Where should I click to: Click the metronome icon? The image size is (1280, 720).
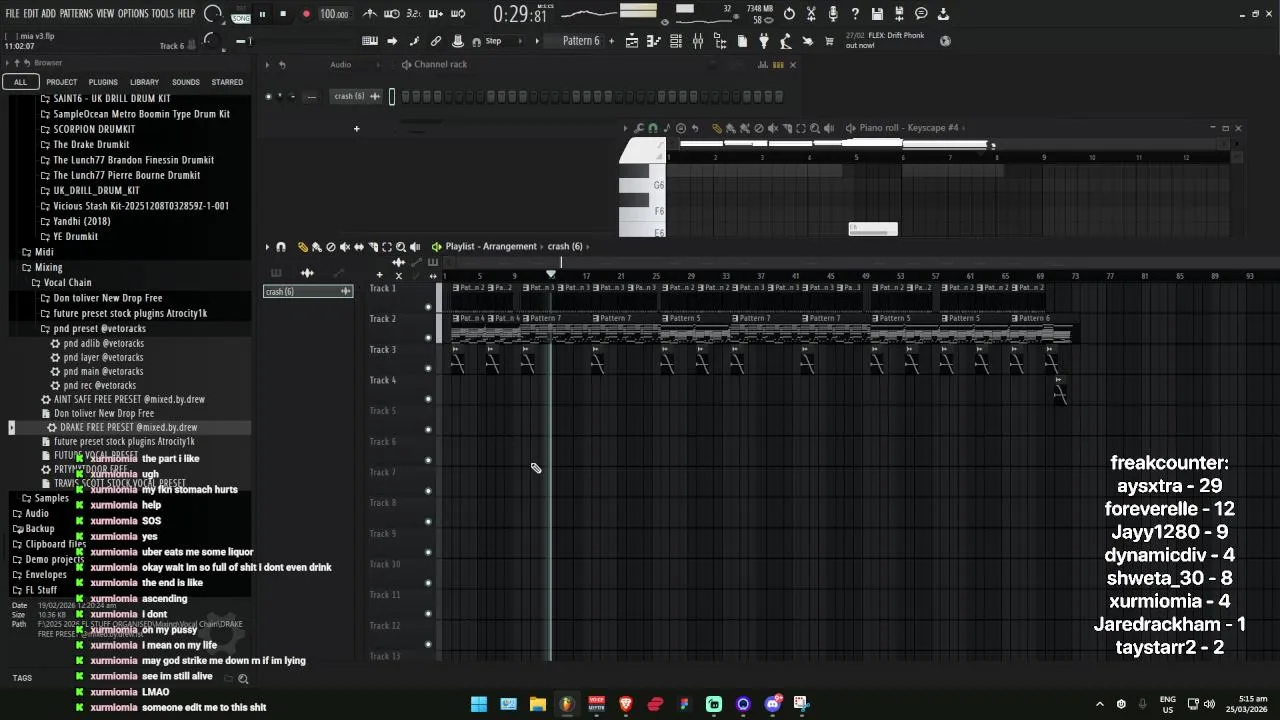click(x=370, y=14)
